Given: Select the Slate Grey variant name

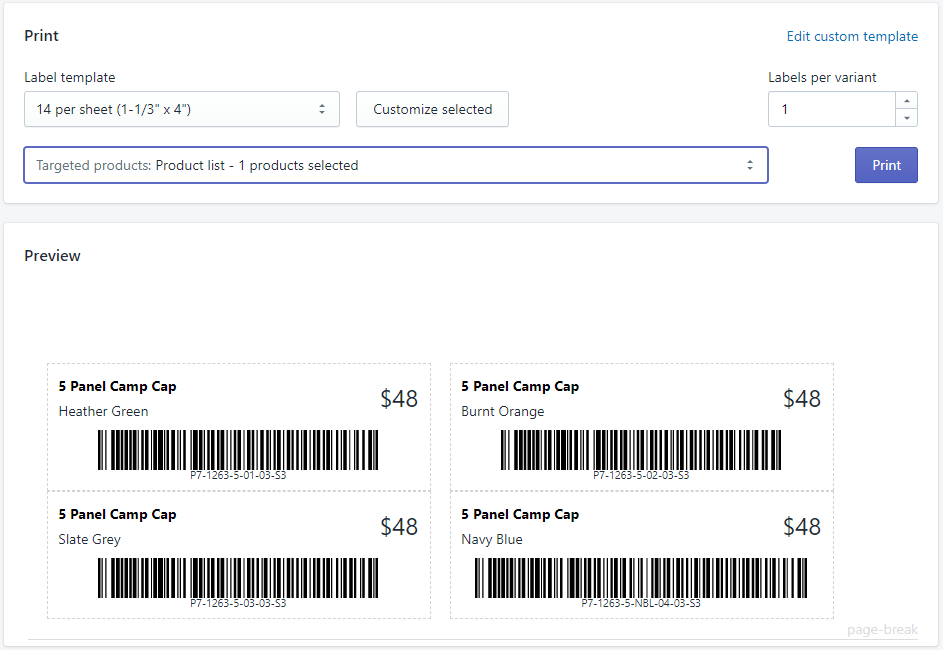Looking at the screenshot, I should [x=90, y=539].
